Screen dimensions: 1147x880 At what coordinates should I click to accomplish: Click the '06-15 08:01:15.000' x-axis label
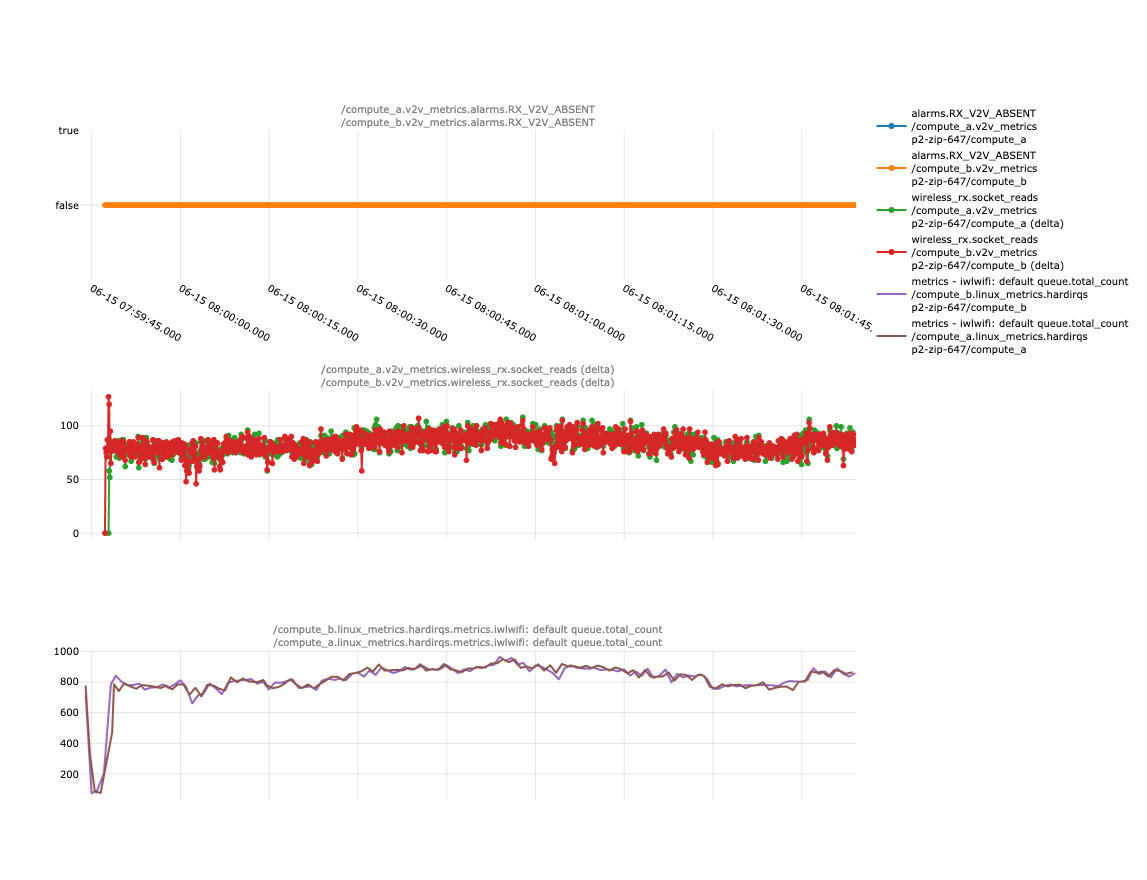pyautogui.click(x=668, y=313)
